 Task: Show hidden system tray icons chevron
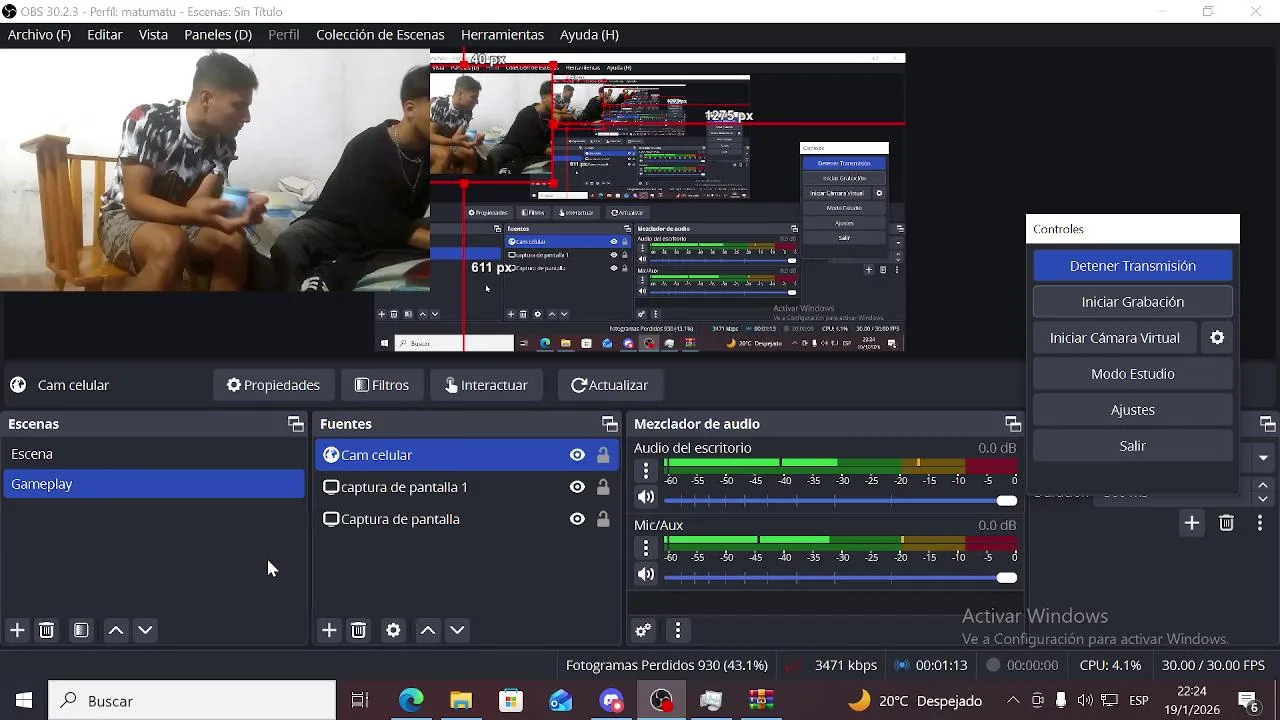[1013, 701]
